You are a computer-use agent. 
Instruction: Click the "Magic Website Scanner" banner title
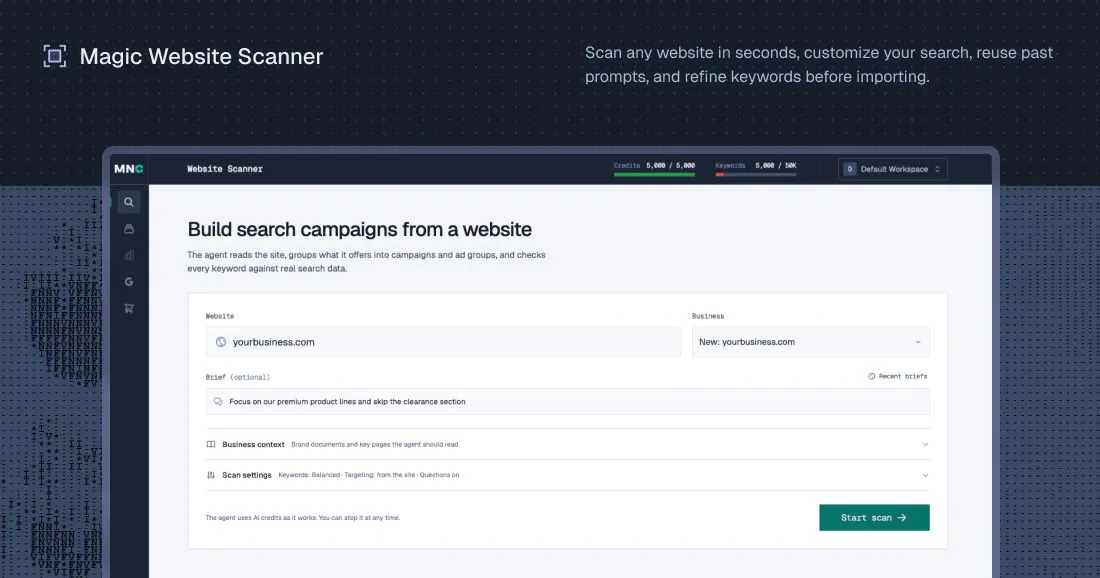pyautogui.click(x=201, y=56)
